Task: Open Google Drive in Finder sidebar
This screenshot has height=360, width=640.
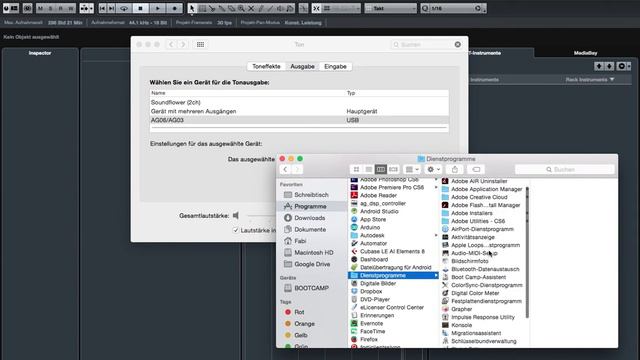Action: (x=312, y=264)
